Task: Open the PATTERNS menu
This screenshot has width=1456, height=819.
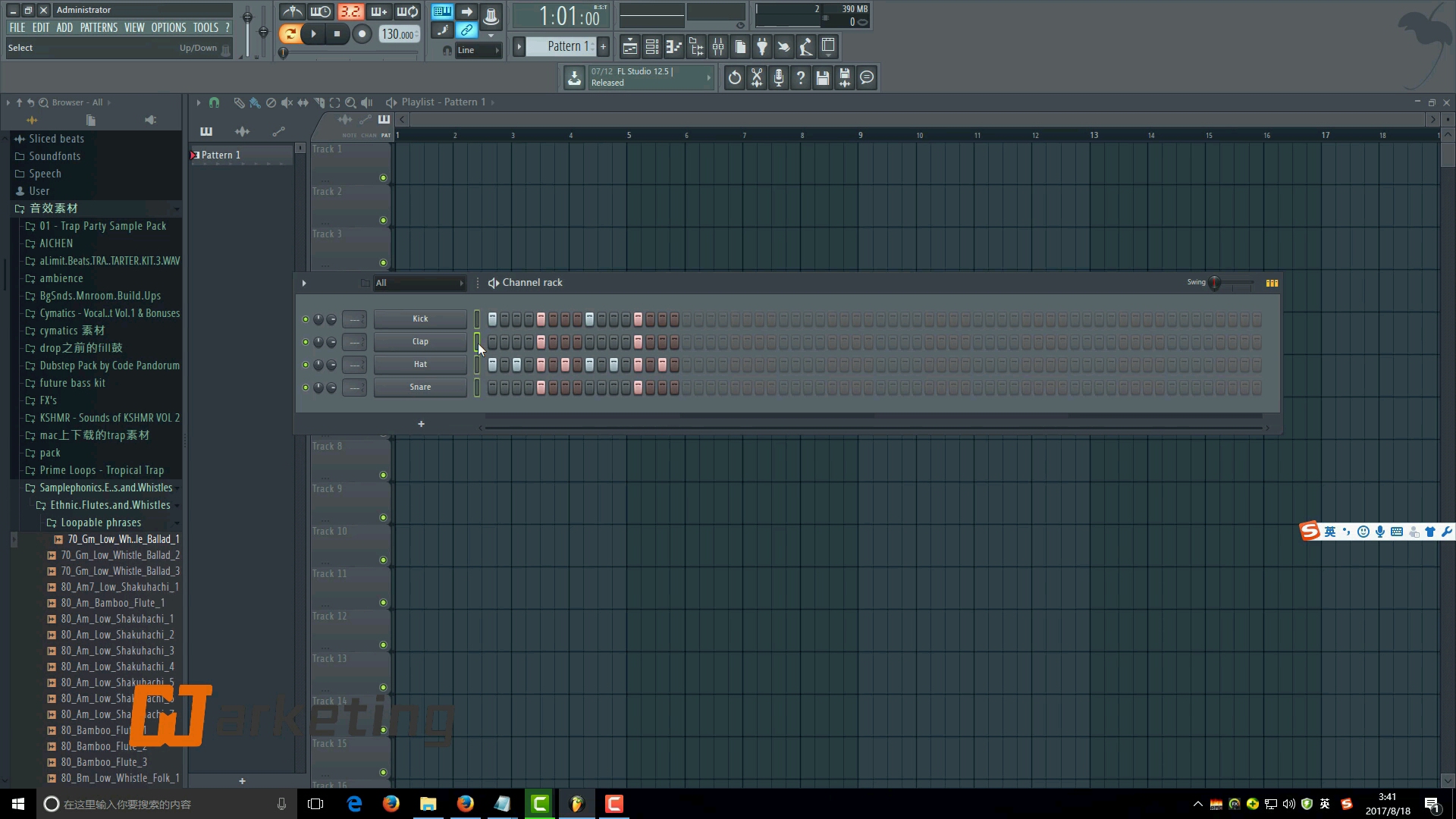Action: point(98,27)
